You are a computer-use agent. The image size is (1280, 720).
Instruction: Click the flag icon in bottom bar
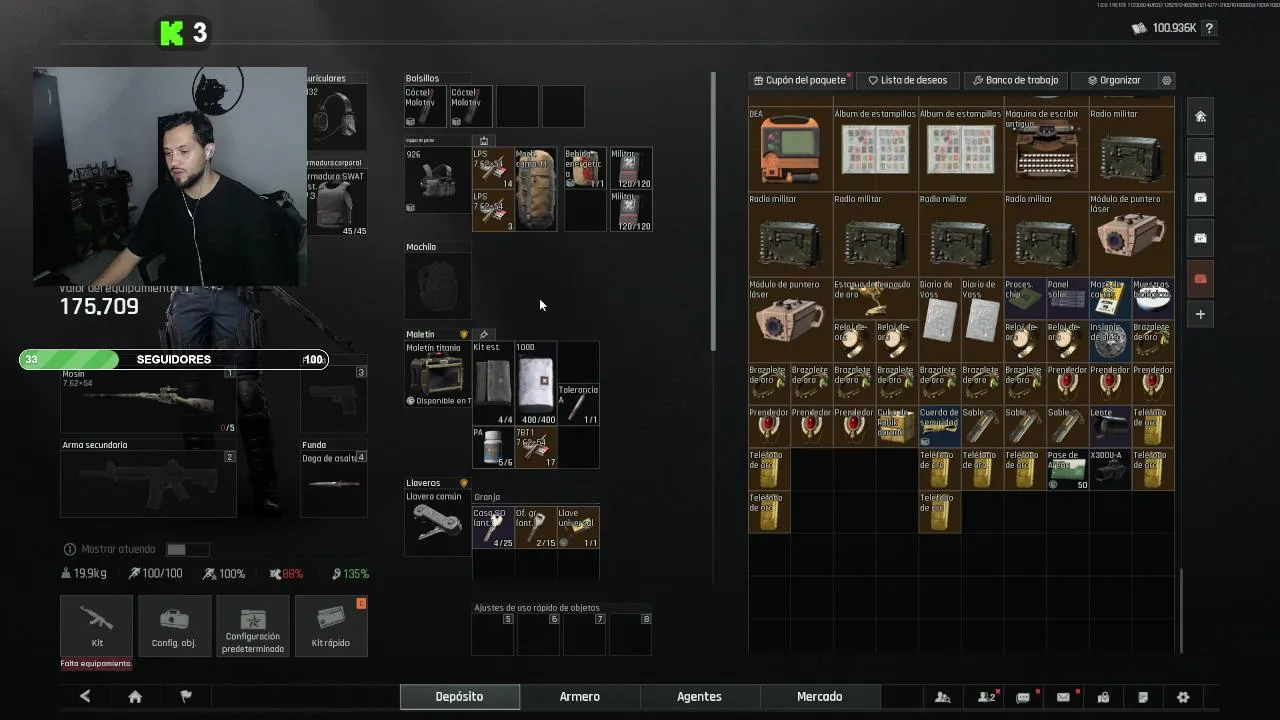click(186, 697)
